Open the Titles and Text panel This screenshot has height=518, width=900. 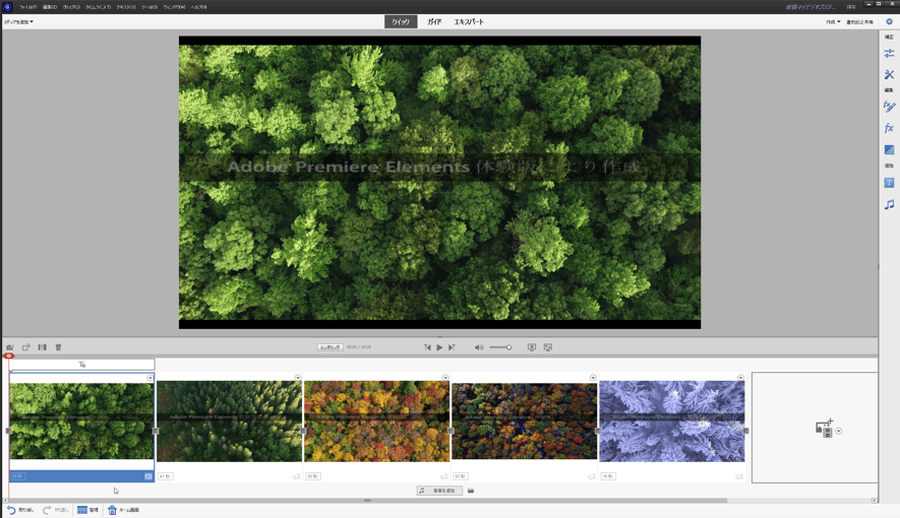point(889,183)
